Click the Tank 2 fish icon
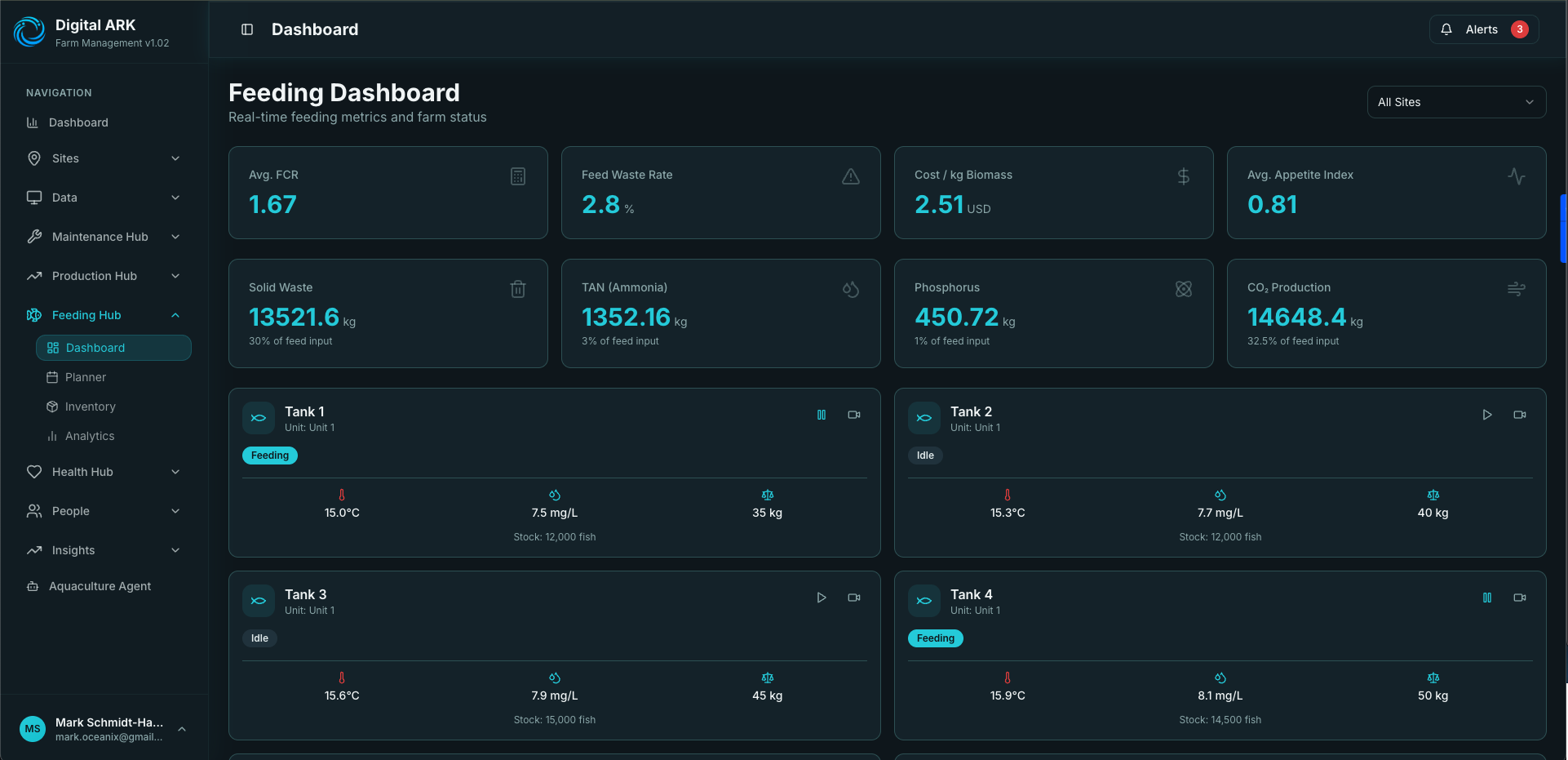Screen dimensions: 1568x760 [x=924, y=418]
